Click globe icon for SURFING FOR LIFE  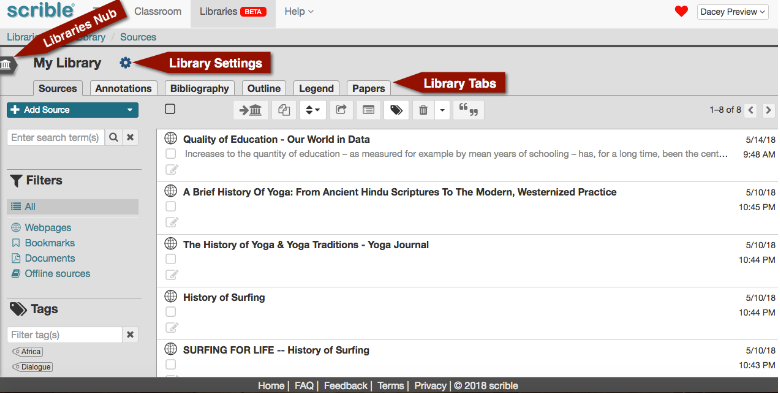tap(171, 349)
